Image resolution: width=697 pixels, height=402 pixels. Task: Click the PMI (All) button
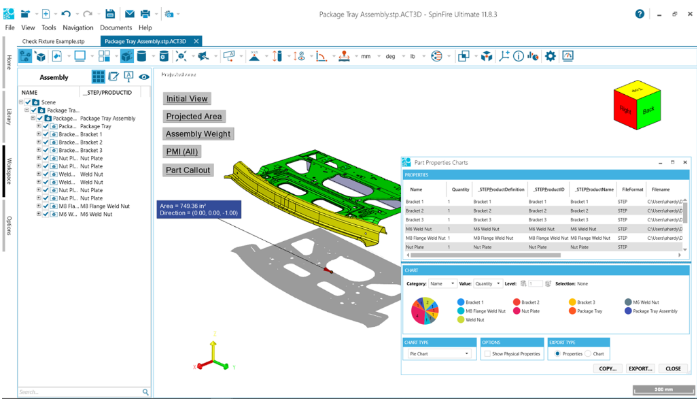pos(182,152)
